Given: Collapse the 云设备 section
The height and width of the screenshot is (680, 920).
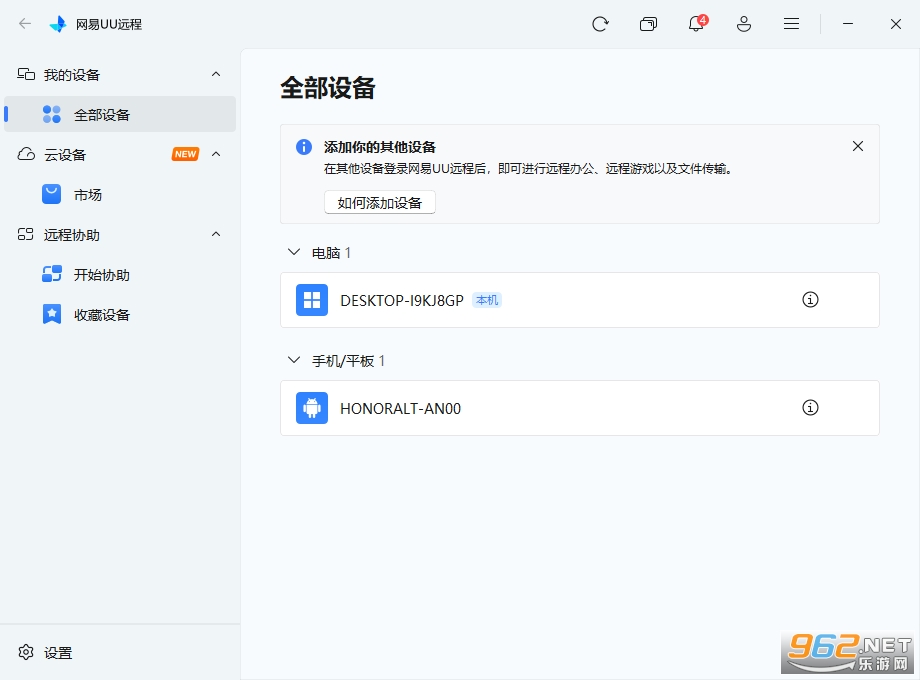Looking at the screenshot, I should (x=216, y=154).
